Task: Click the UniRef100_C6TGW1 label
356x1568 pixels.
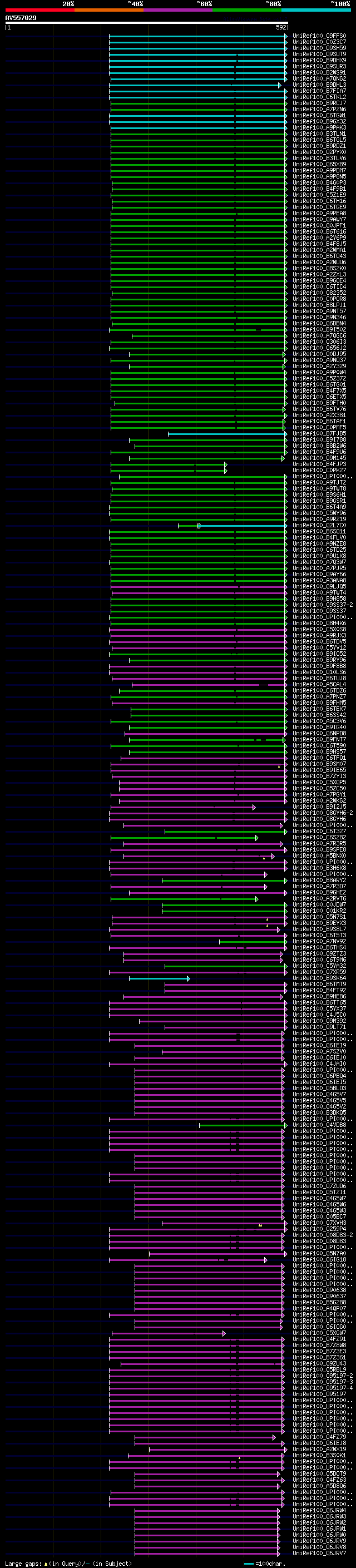Action: [x=319, y=116]
